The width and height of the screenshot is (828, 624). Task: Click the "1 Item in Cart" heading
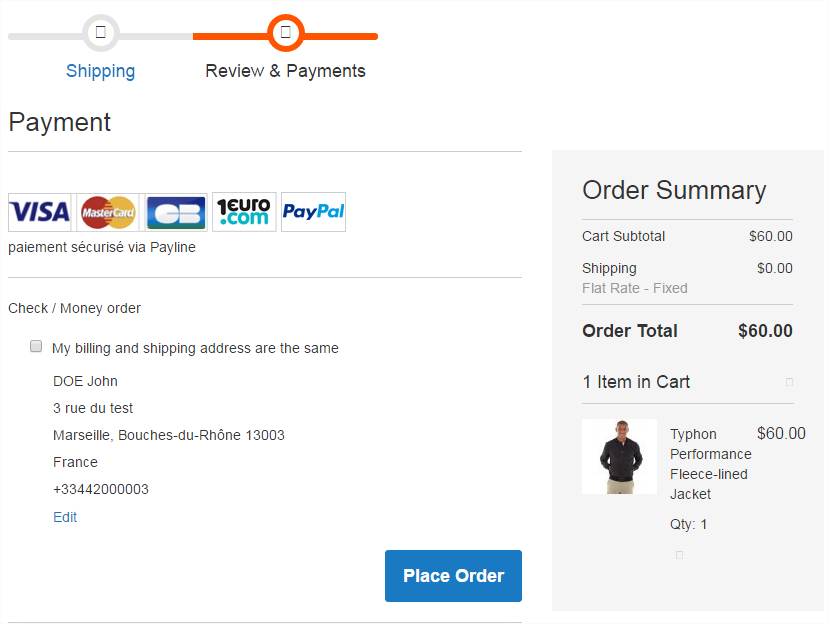[636, 382]
